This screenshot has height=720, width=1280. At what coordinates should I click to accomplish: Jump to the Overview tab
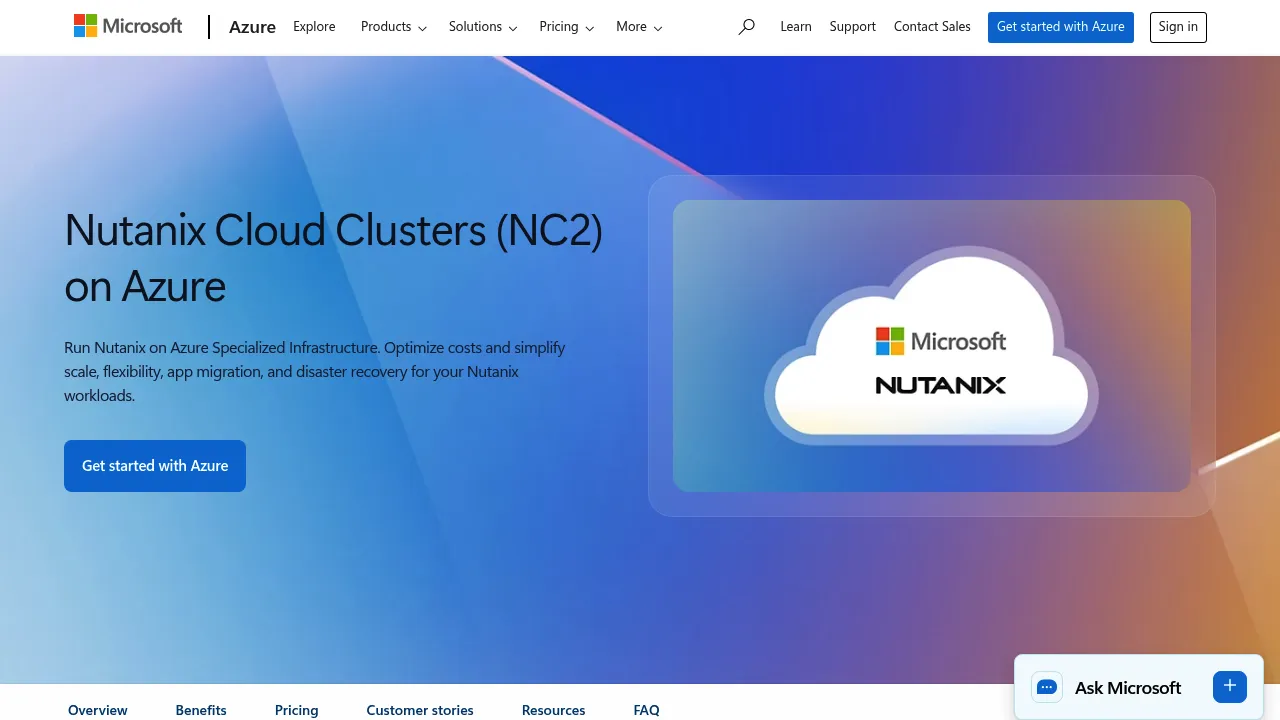[98, 710]
